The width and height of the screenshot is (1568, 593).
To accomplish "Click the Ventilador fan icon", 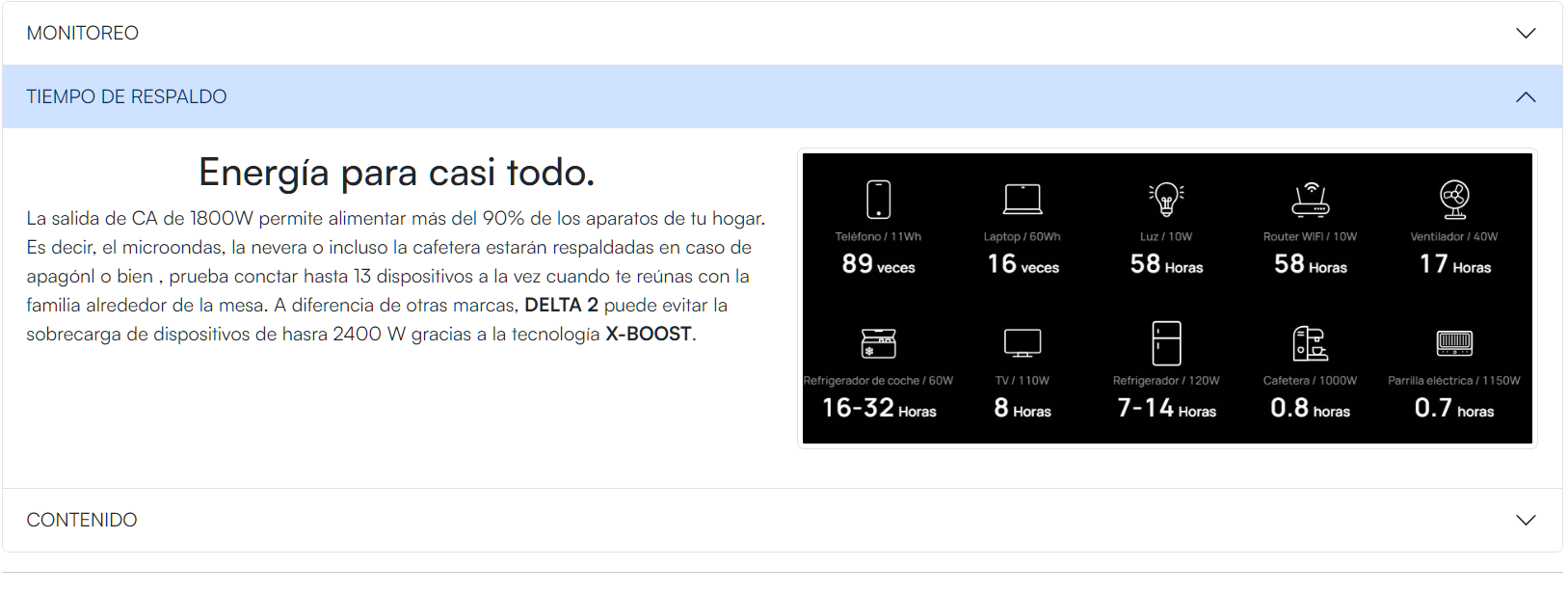I will tap(1454, 199).
